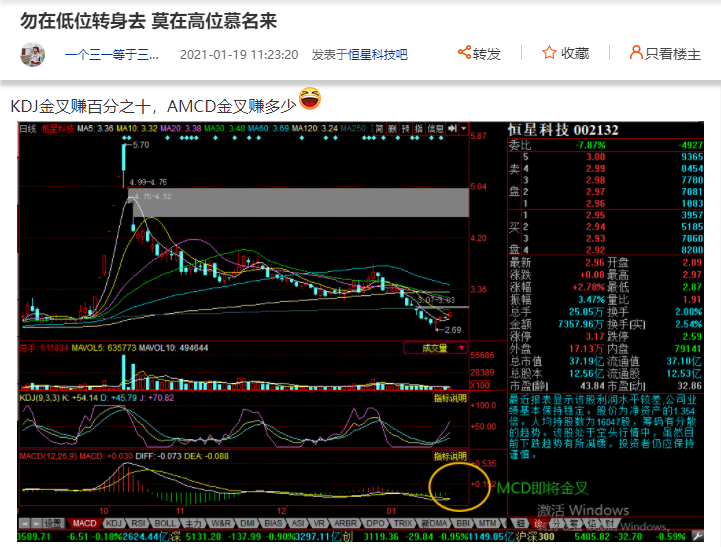Expand the chart toolbar dropdown arrow

464,129
